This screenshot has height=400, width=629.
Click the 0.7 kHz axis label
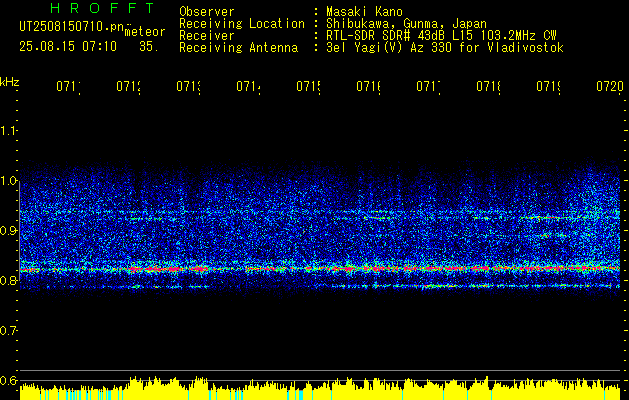(8, 331)
